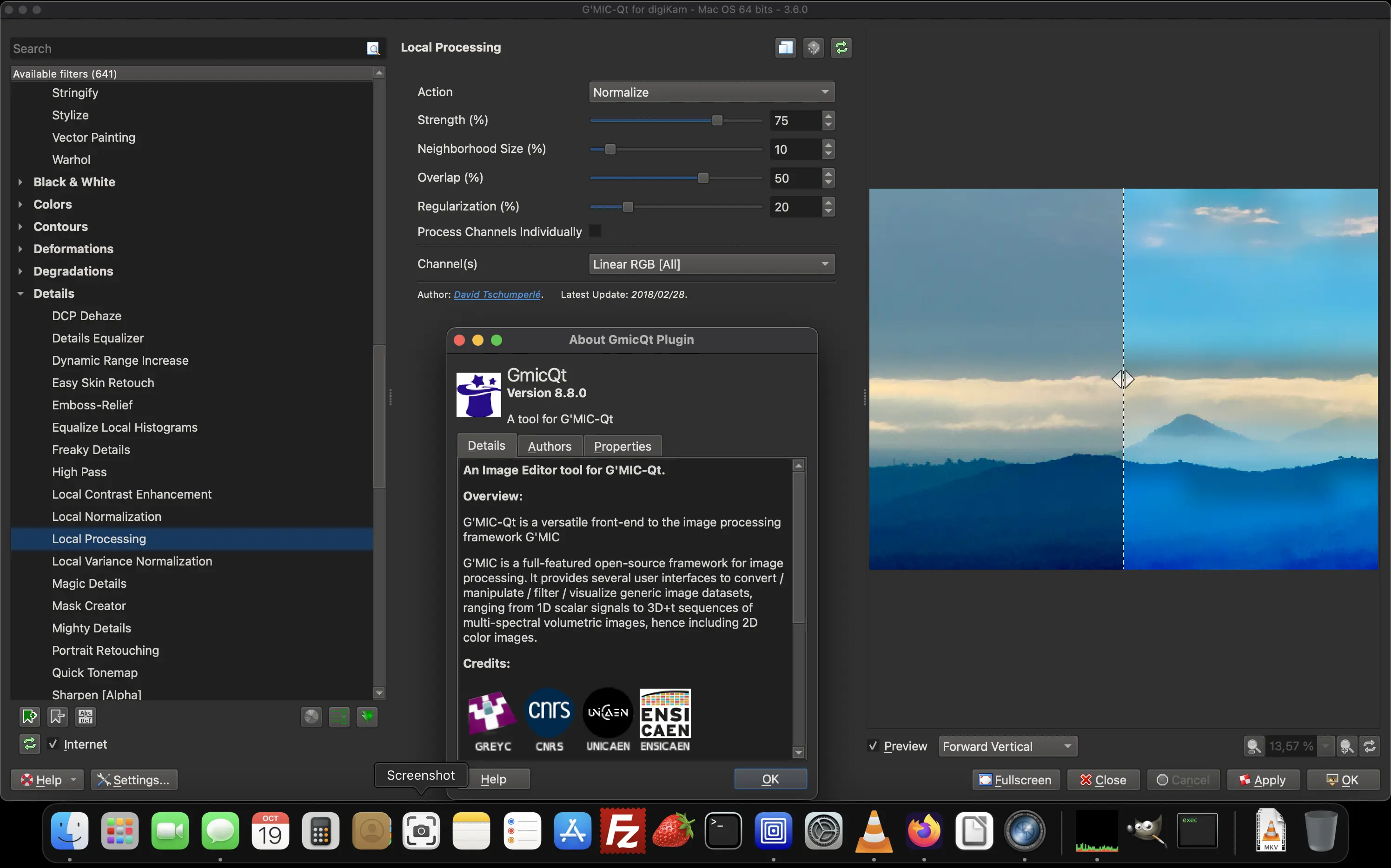Switch to the Authors tab
The image size is (1391, 868).
click(549, 445)
